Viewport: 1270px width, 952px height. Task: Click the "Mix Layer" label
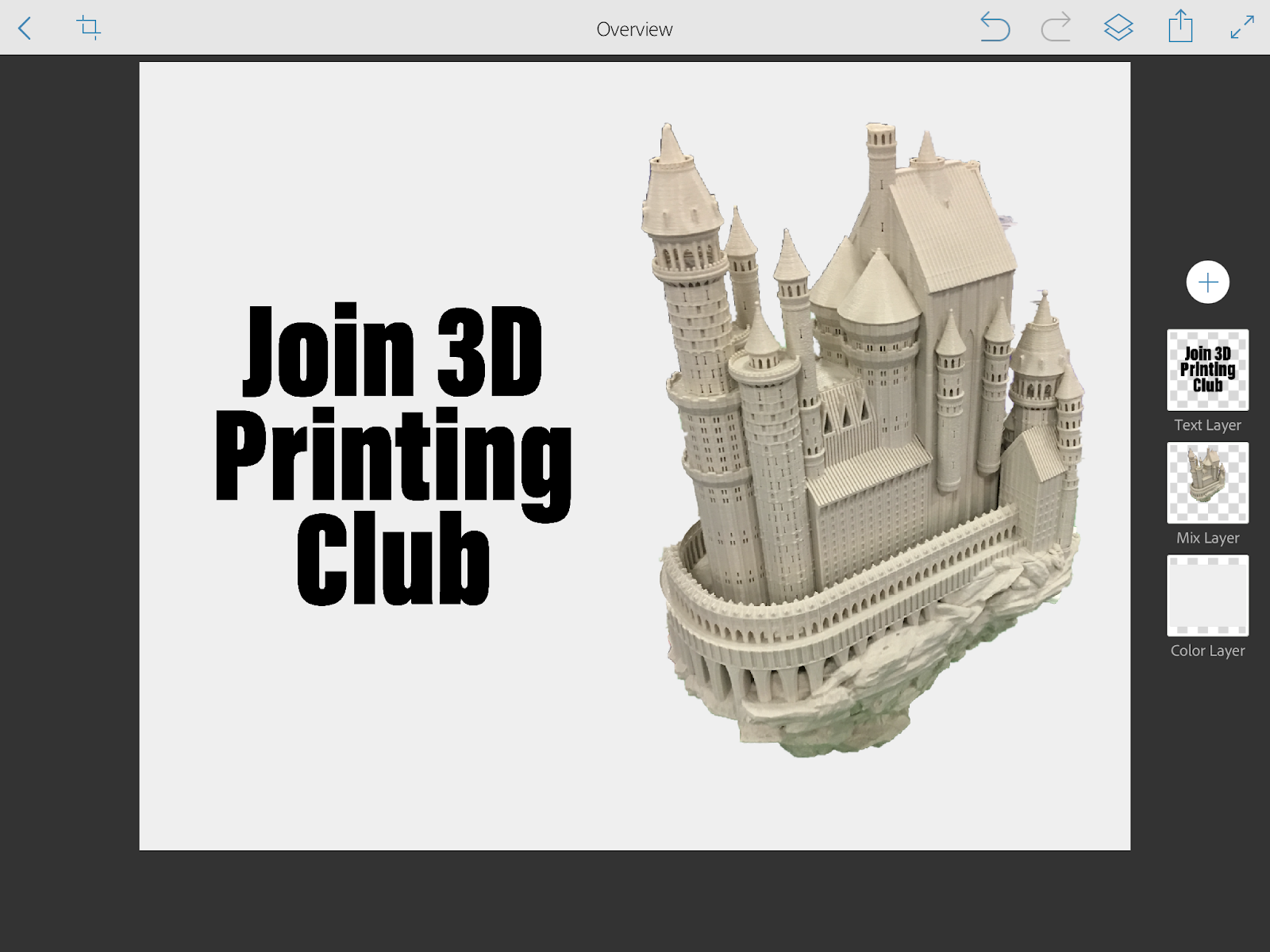pos(1208,538)
